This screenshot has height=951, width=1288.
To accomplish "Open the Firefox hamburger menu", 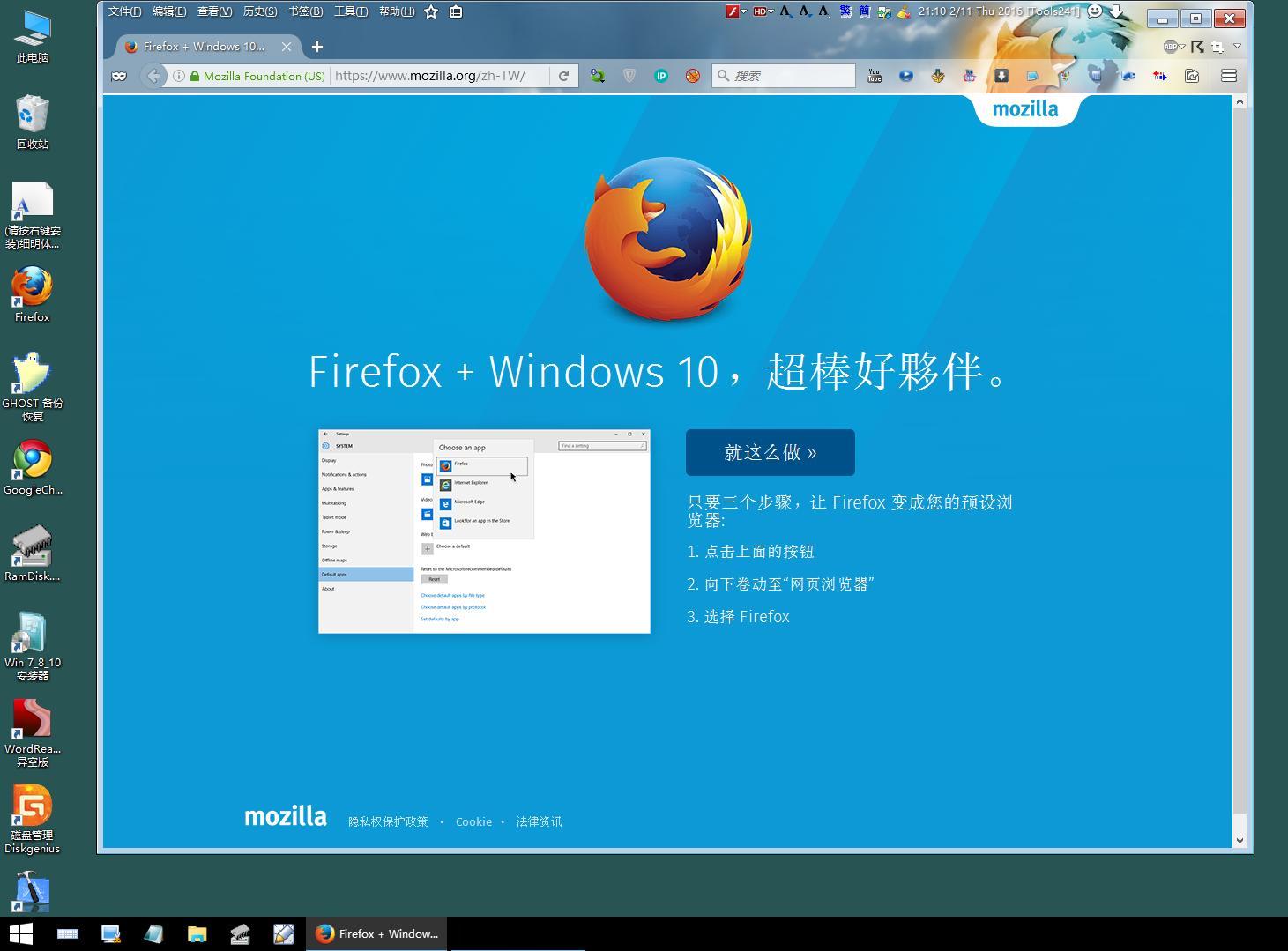I will coord(1229,76).
